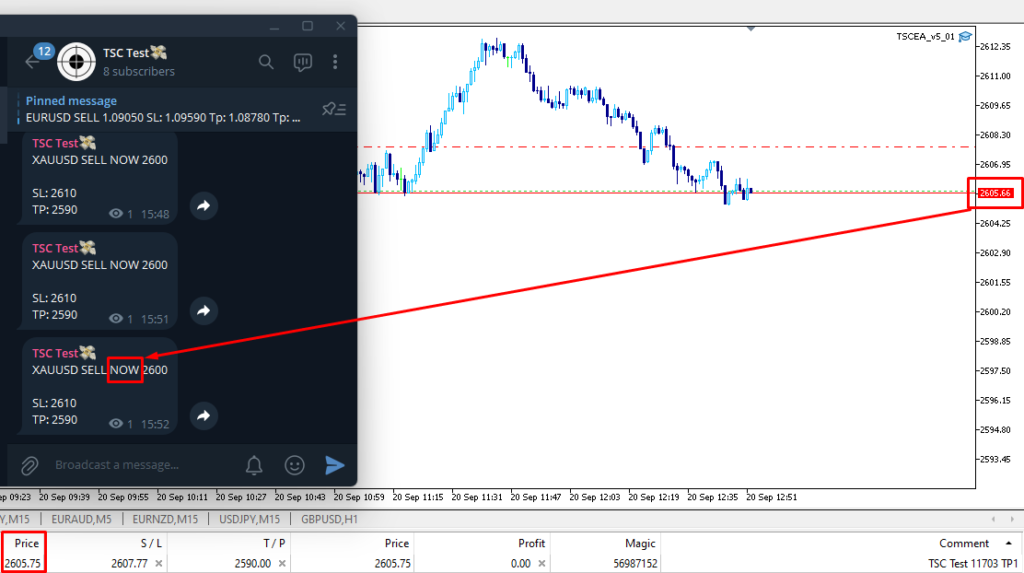Attach a file with the paperclip icon
The height and width of the screenshot is (573, 1024).
[29, 465]
